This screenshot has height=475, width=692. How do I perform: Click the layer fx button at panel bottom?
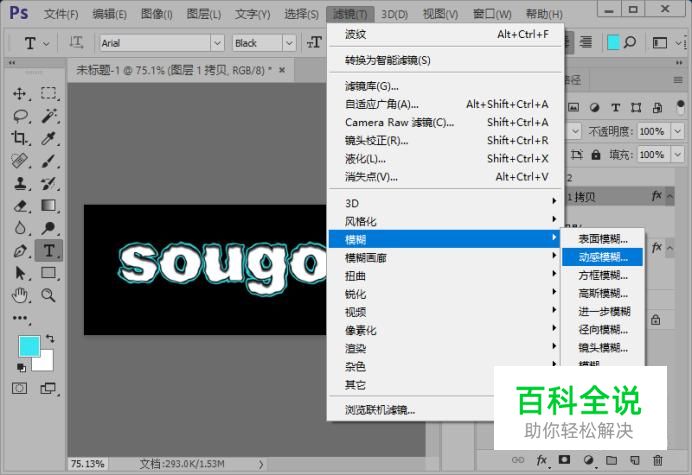(542, 460)
